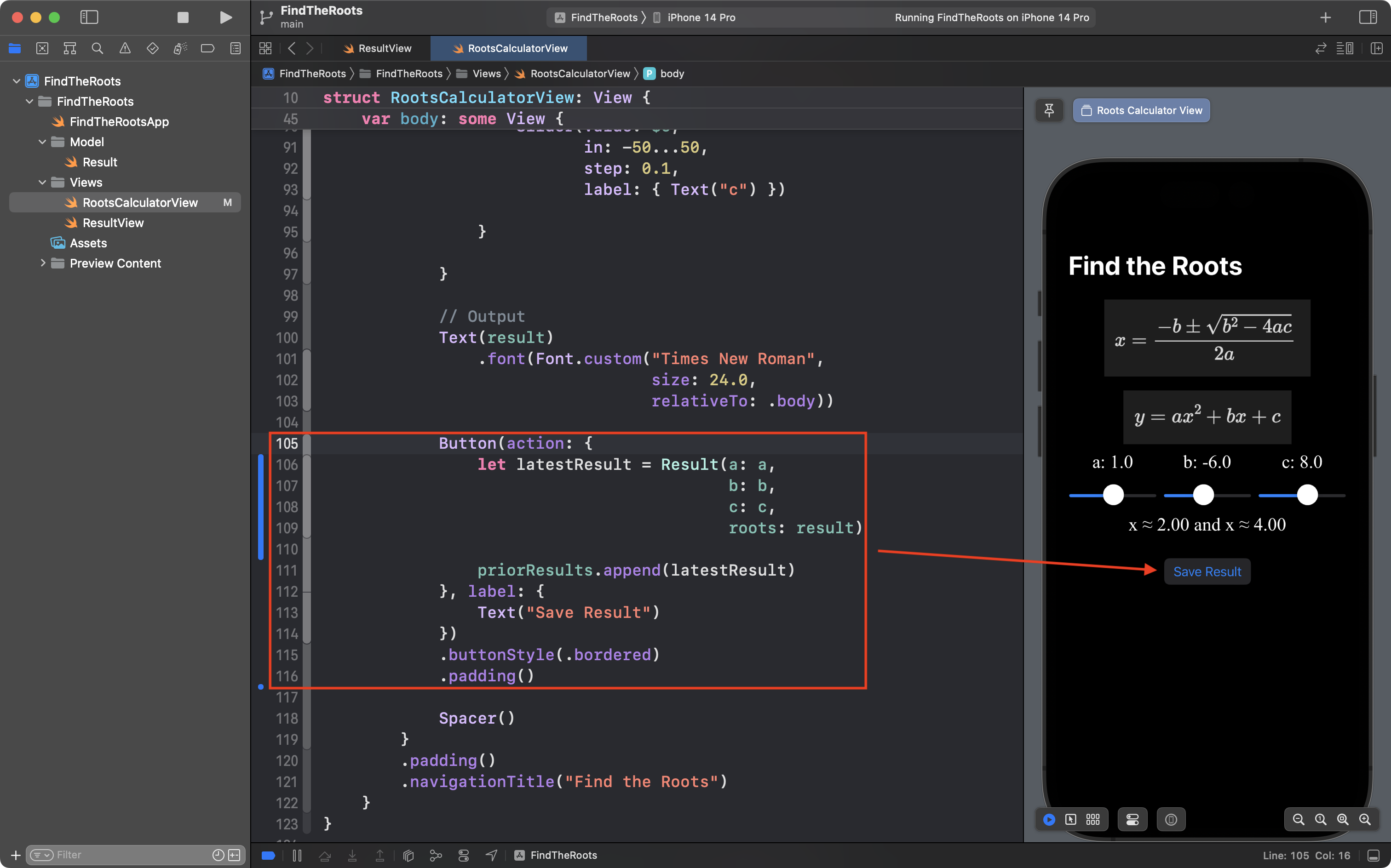Click the Filter input field at bottom

pyautogui.click(x=130, y=854)
